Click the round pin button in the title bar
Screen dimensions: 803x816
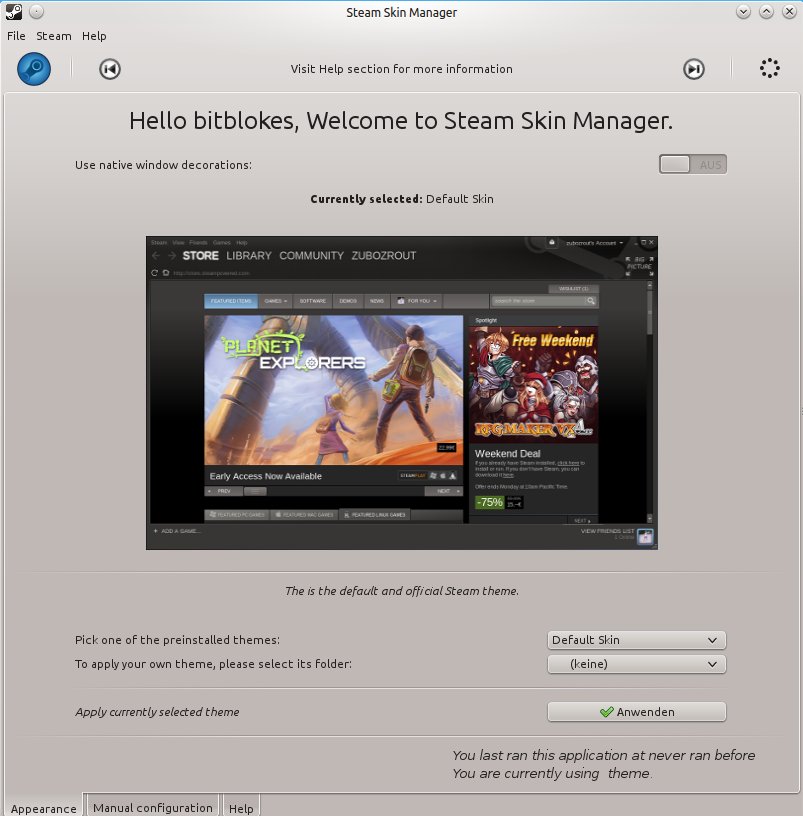coord(36,11)
